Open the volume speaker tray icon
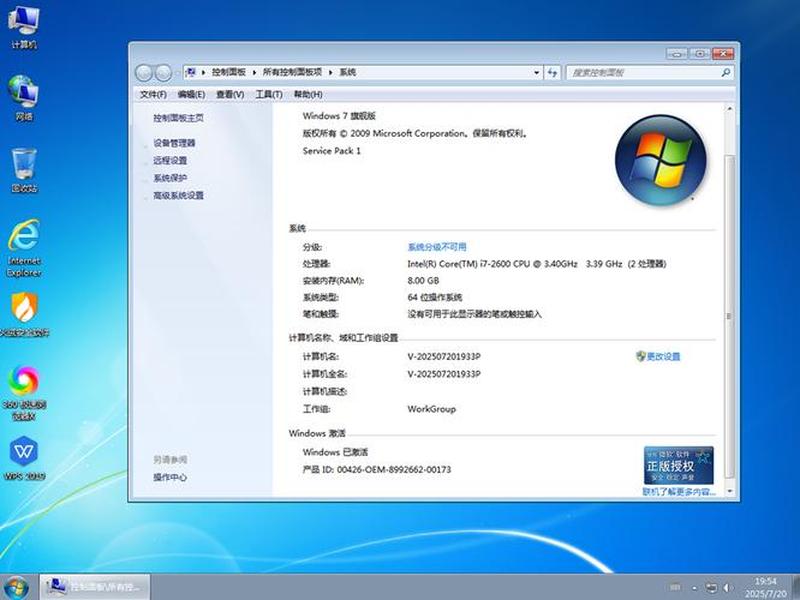 tap(727, 588)
